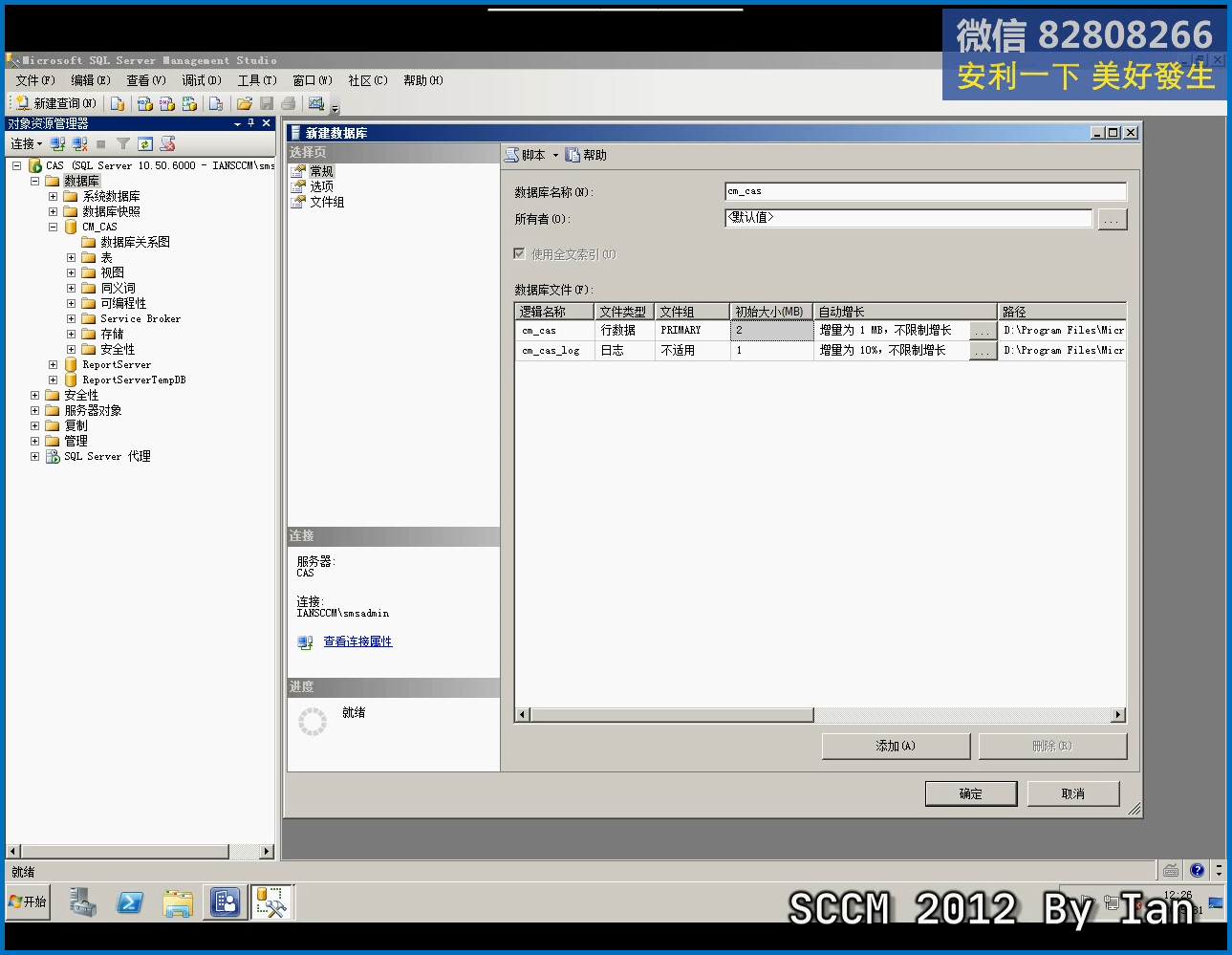Expand the Service Broker node
Viewport: 1232px width, 955px height.
coord(71,318)
